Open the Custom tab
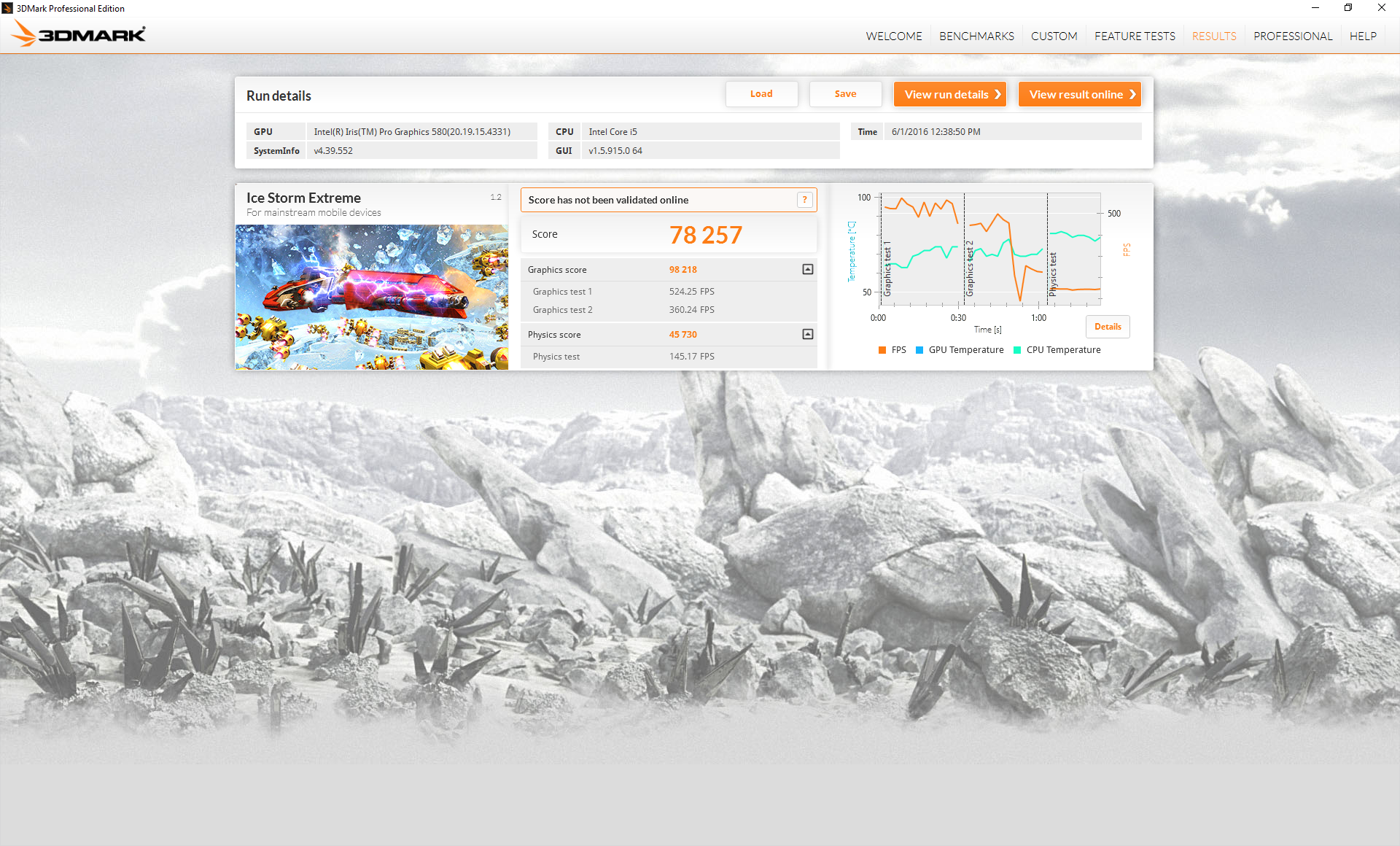1400x846 pixels. pos(1054,36)
